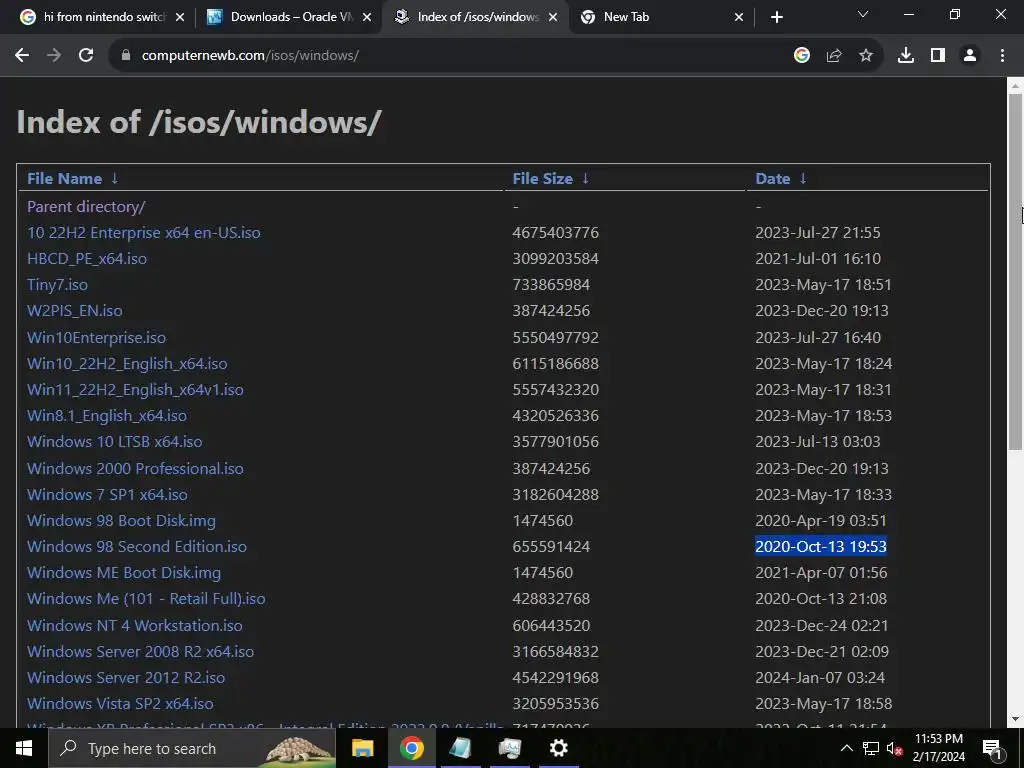The height and width of the screenshot is (768, 1024).
Task: Close the Downloads – Oracle VM tab
Action: coord(367,17)
